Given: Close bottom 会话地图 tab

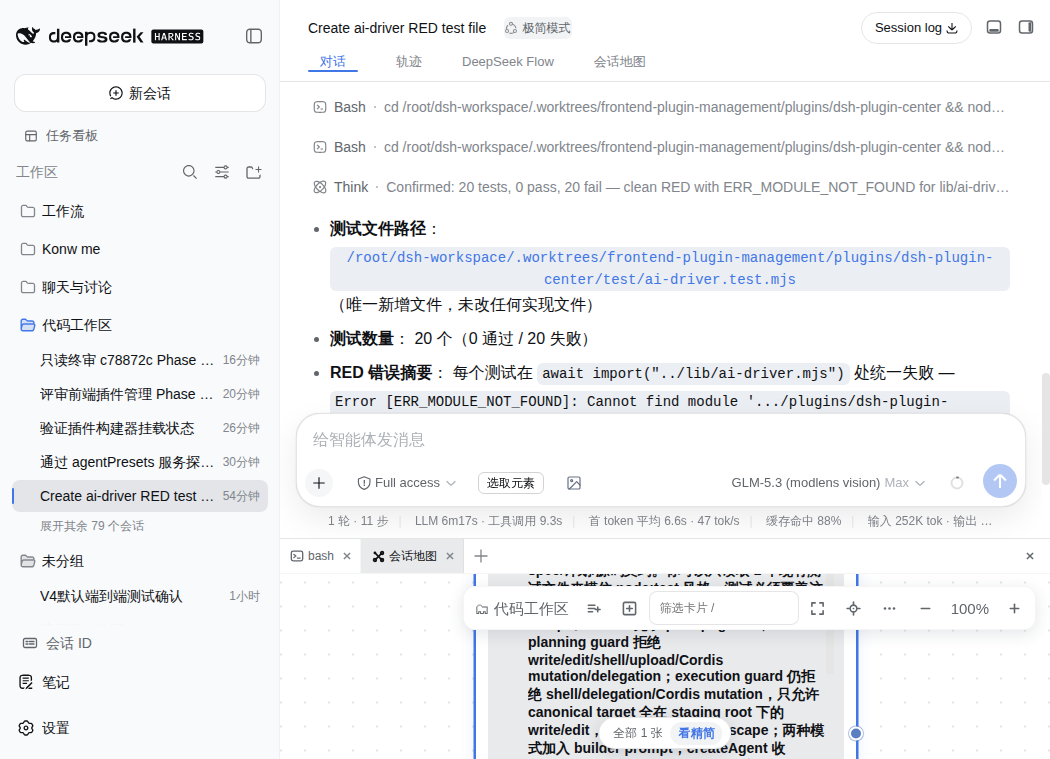Looking at the screenshot, I should point(450,556).
